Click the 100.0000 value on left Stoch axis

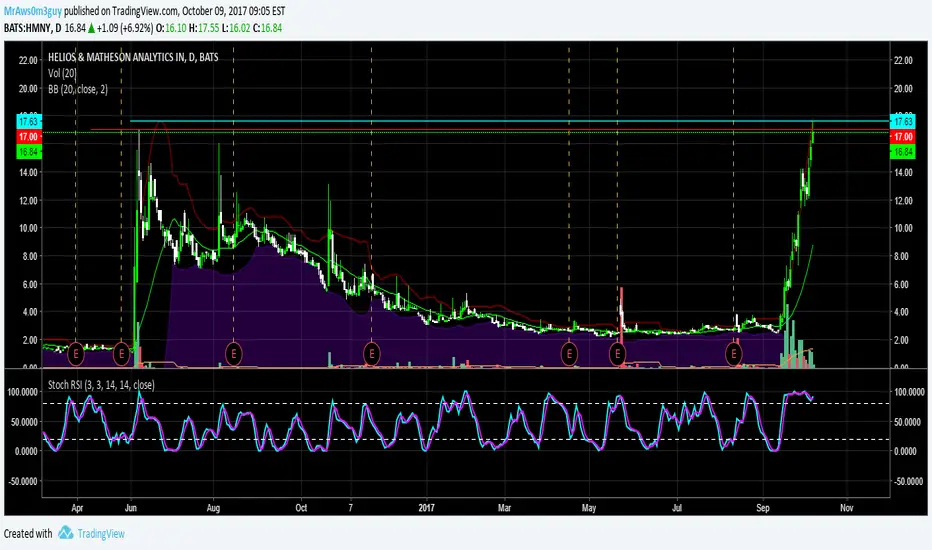point(23,392)
